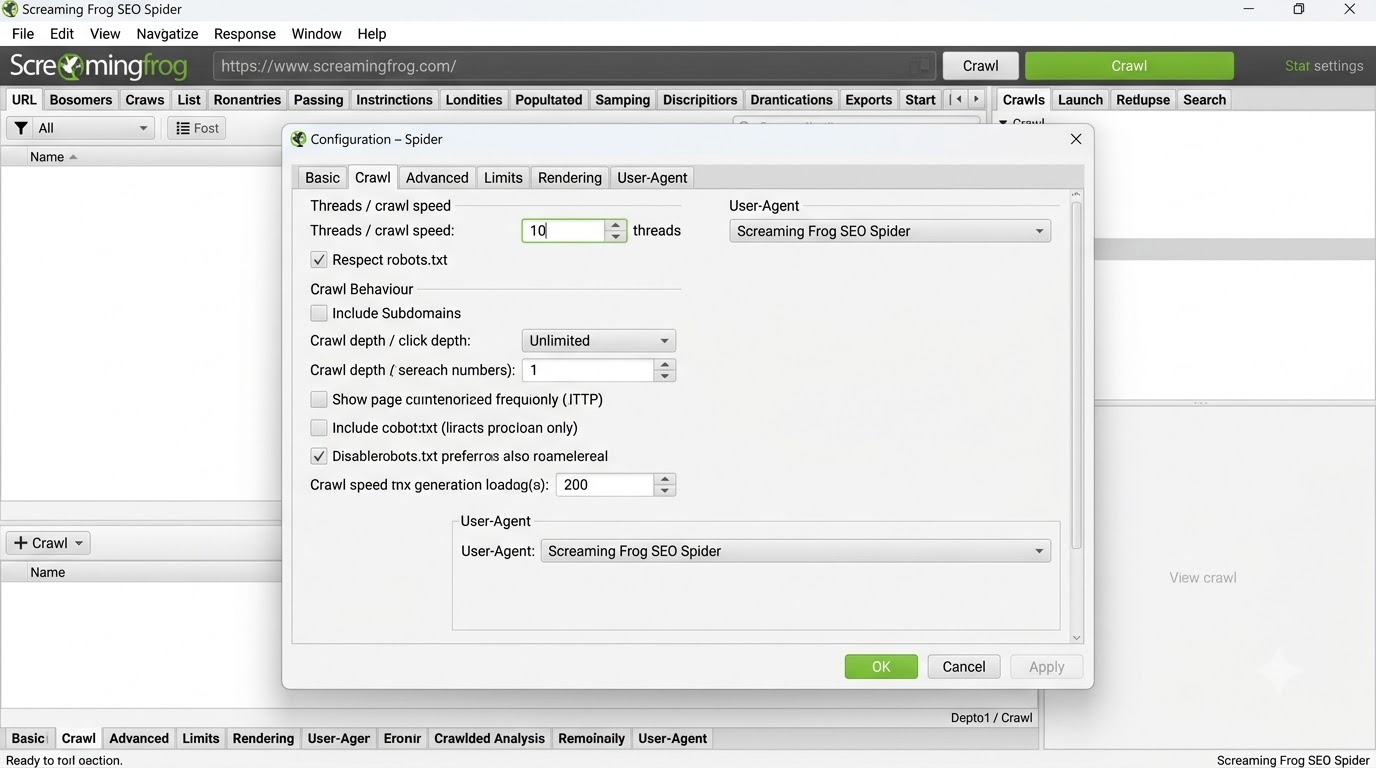Click the Ready status bar message
The image size is (1376, 768).
tap(64, 760)
